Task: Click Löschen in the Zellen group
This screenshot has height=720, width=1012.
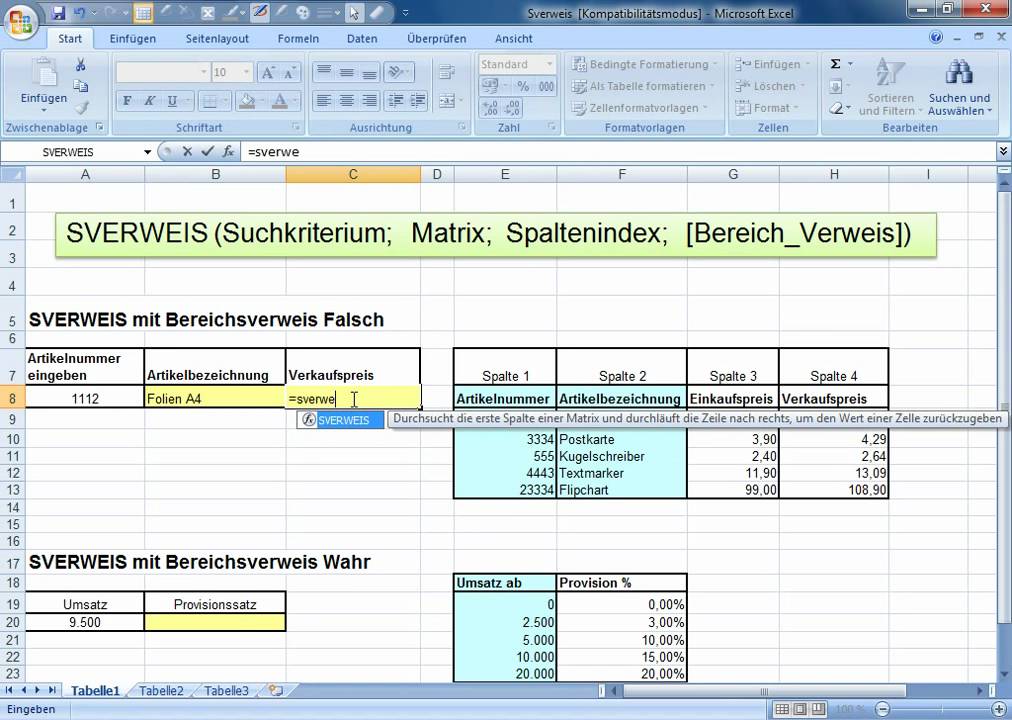Action: point(770,86)
